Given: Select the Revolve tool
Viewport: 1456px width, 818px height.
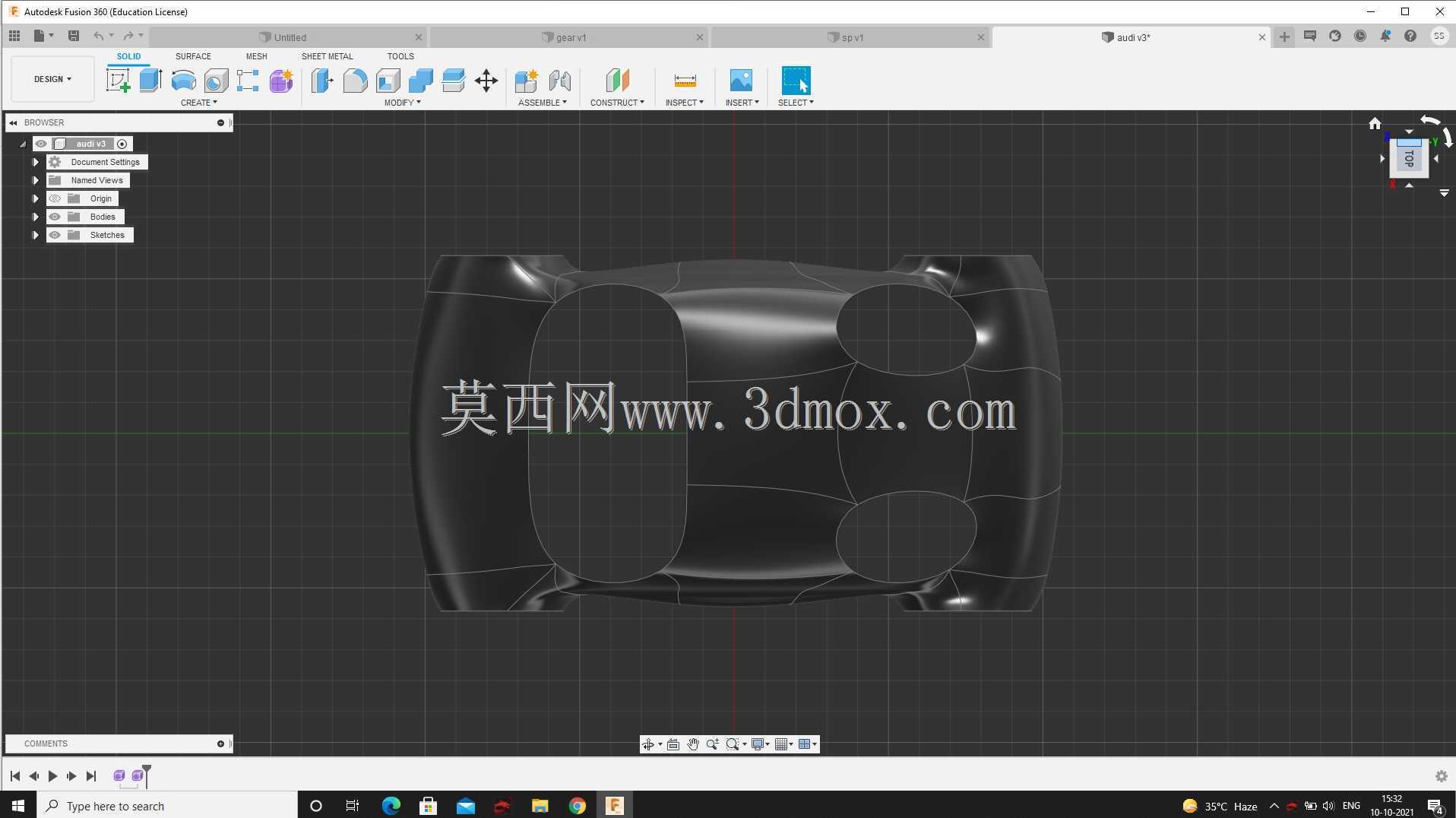Looking at the screenshot, I should 183,81.
